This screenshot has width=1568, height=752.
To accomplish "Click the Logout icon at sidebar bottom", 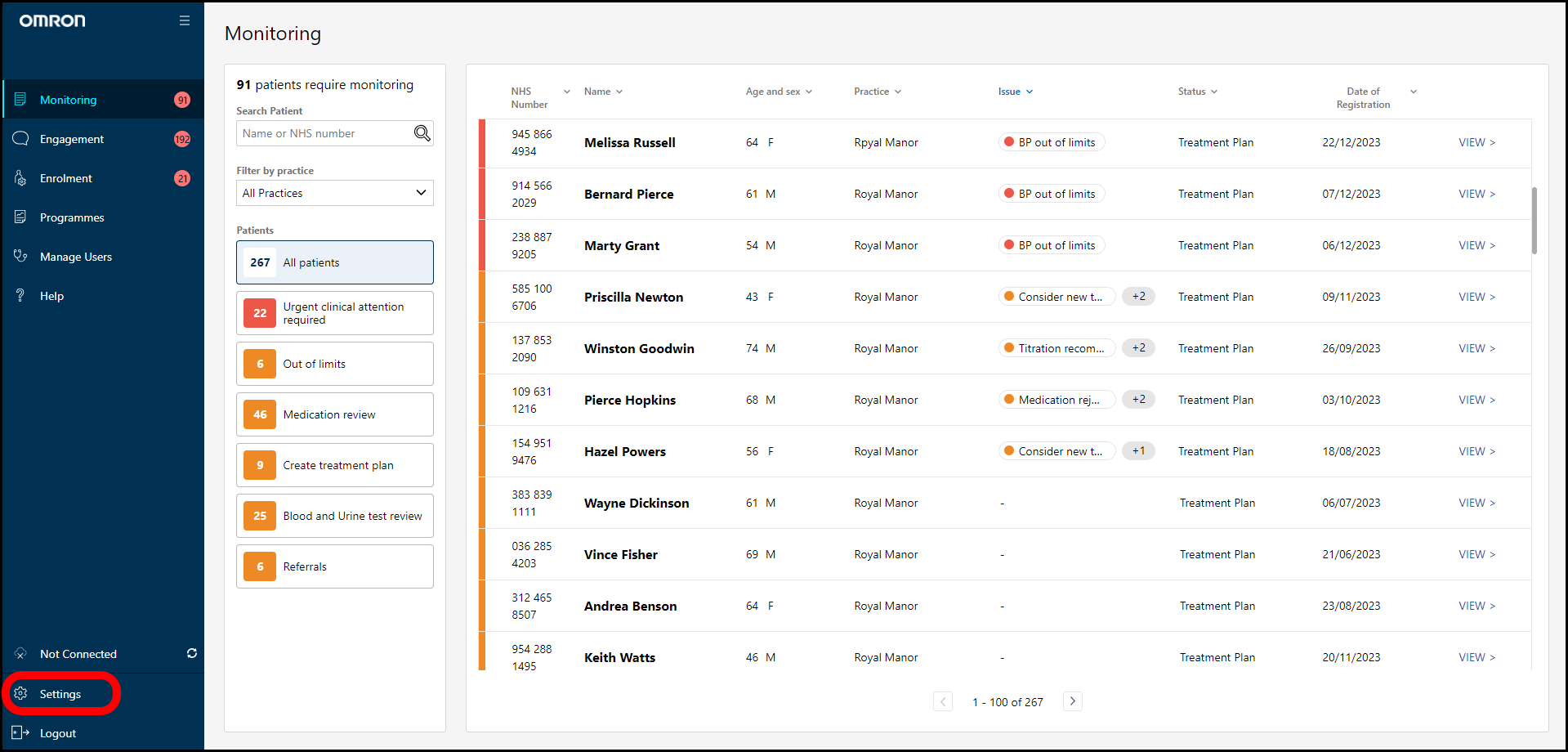I will coord(20,733).
